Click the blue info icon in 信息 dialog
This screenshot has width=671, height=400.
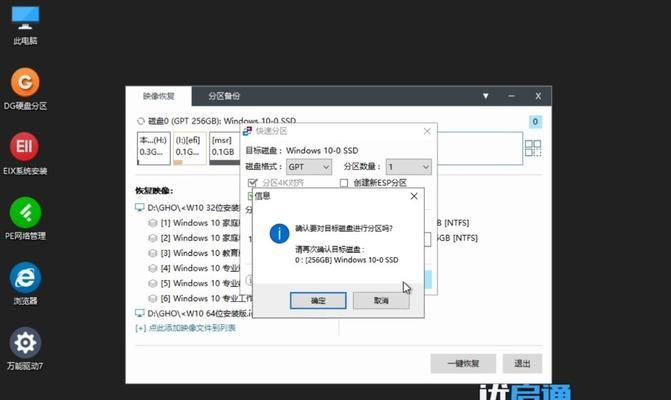pyautogui.click(x=279, y=234)
